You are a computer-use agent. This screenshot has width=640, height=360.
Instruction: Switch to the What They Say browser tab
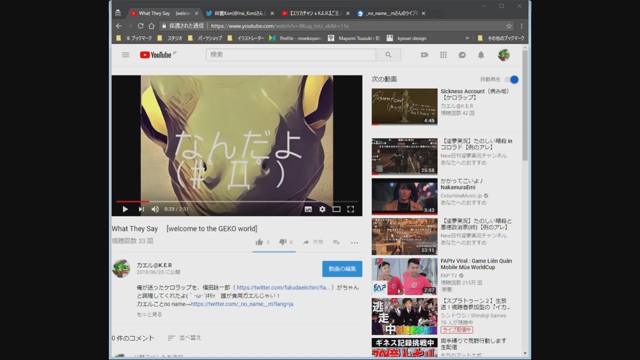(x=164, y=13)
